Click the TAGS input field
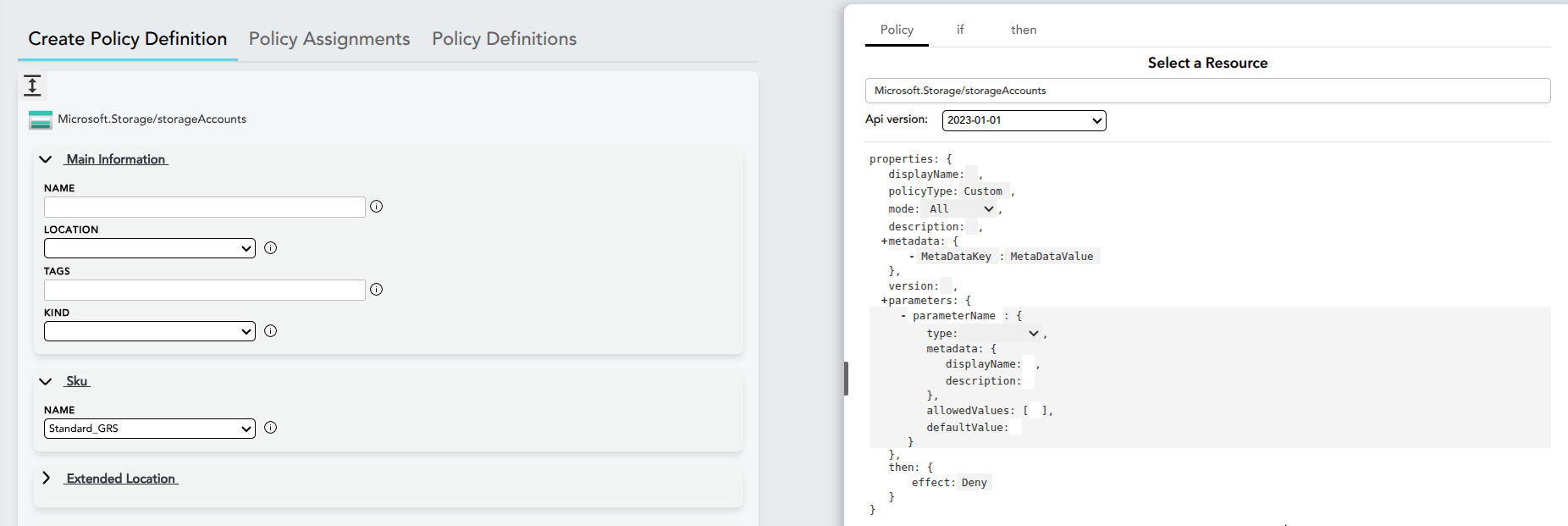 (205, 290)
